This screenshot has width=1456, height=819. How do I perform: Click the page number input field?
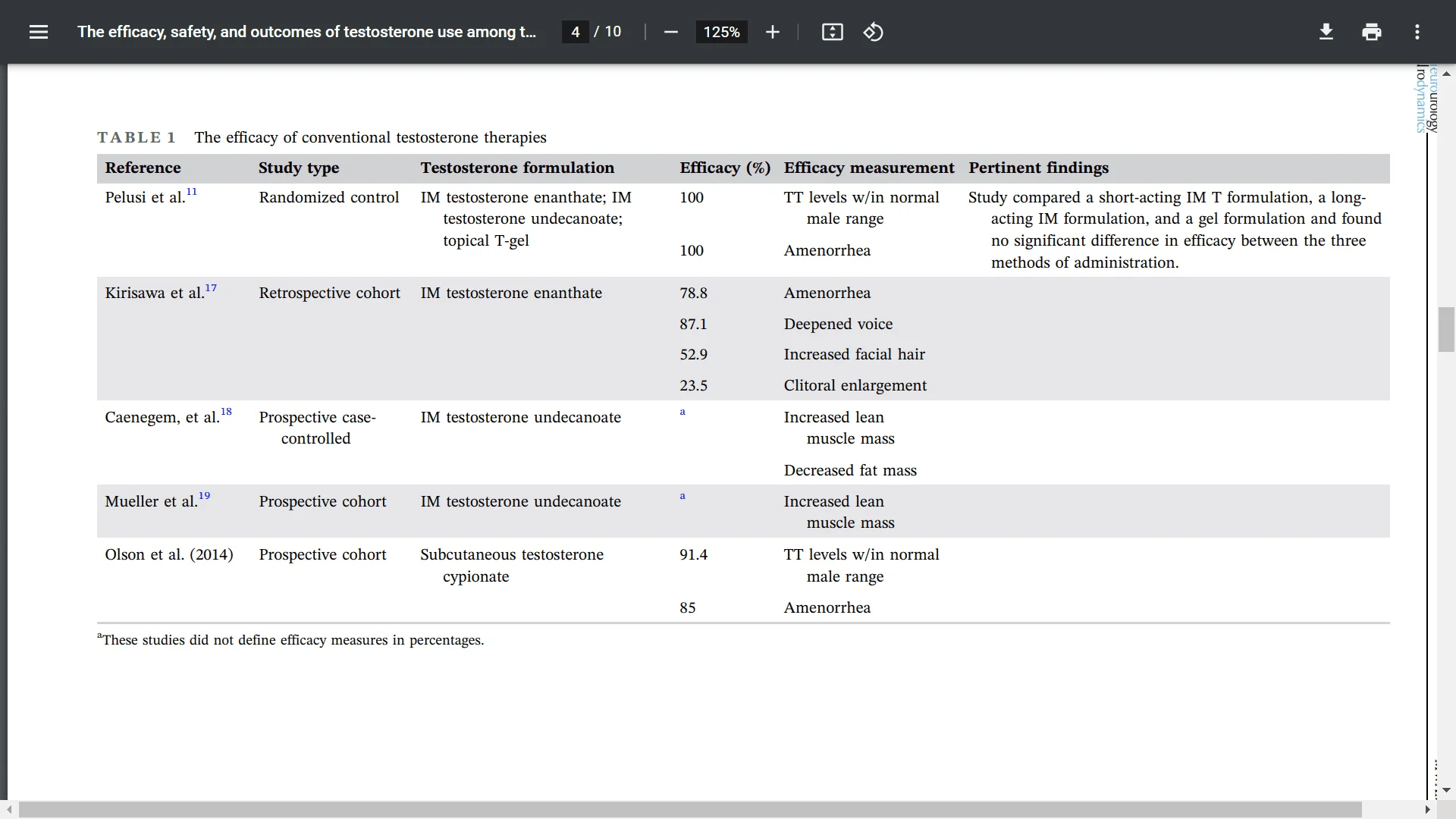tap(576, 32)
